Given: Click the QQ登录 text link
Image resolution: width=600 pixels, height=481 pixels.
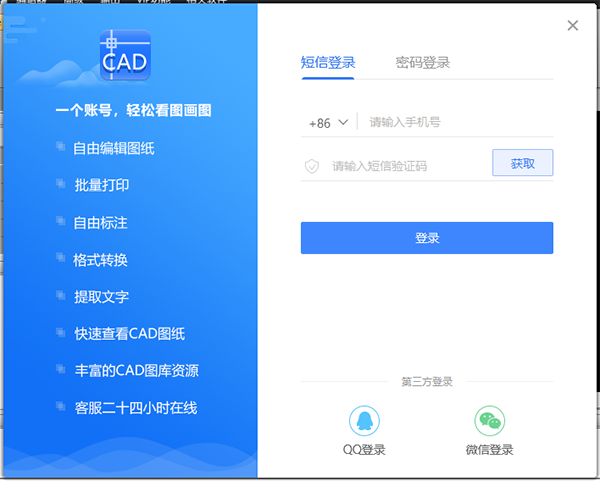Looking at the screenshot, I should click(364, 450).
